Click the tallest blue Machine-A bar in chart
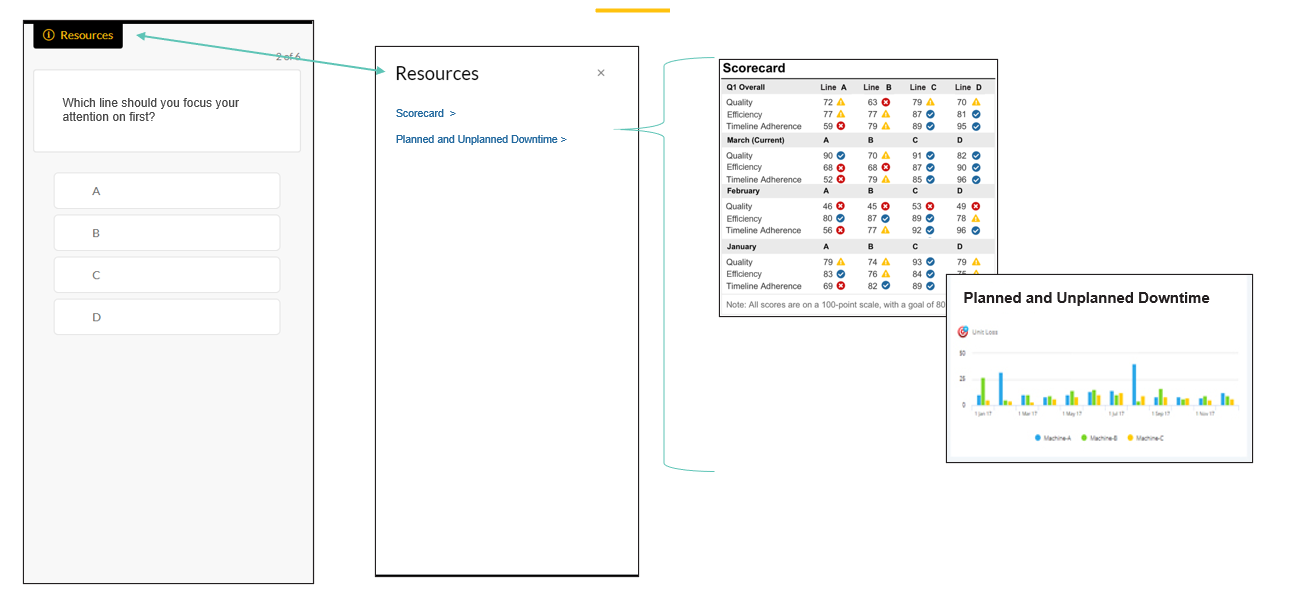This screenshot has height=597, width=1289. (x=1134, y=384)
